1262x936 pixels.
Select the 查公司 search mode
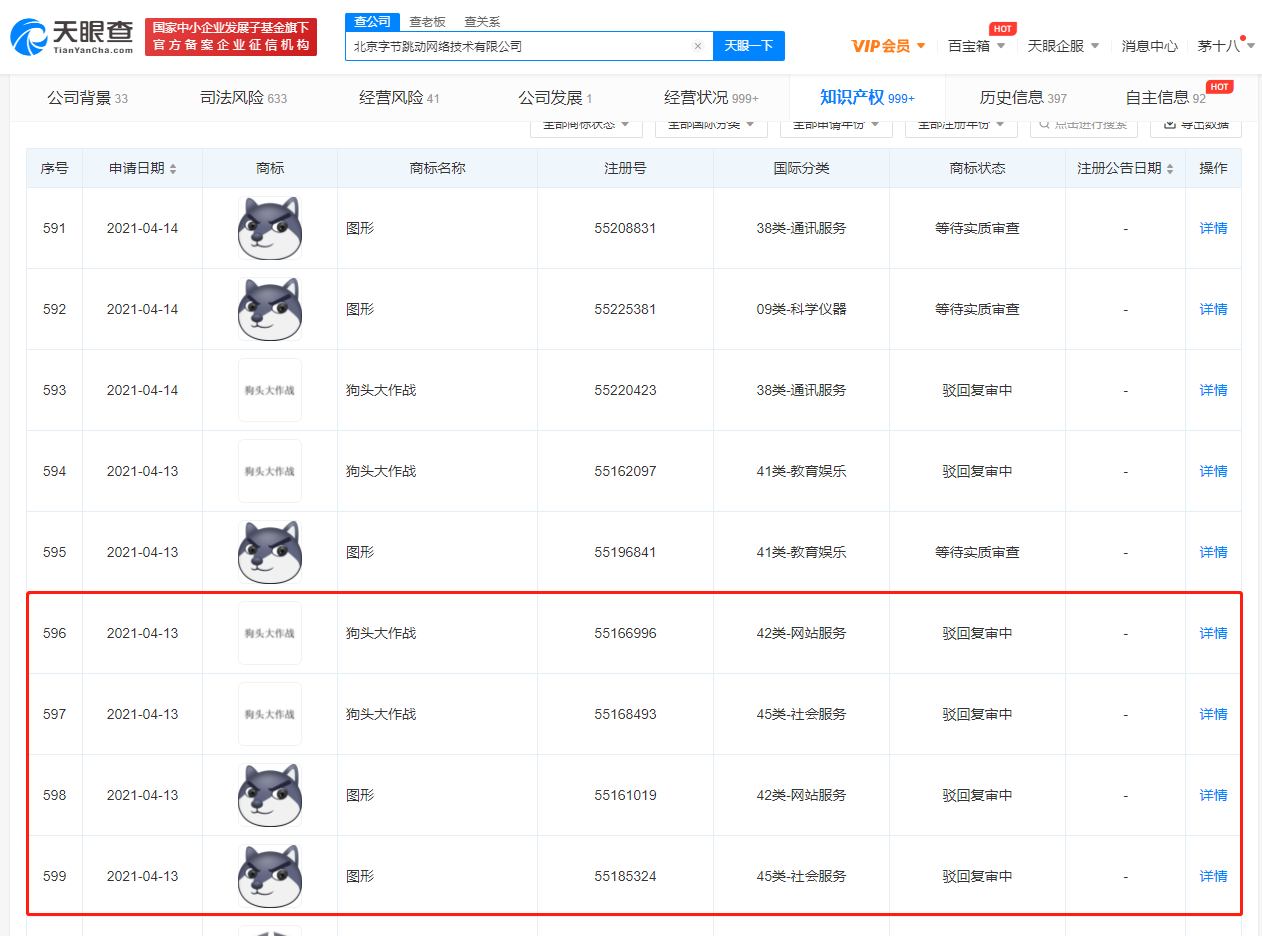pos(372,21)
